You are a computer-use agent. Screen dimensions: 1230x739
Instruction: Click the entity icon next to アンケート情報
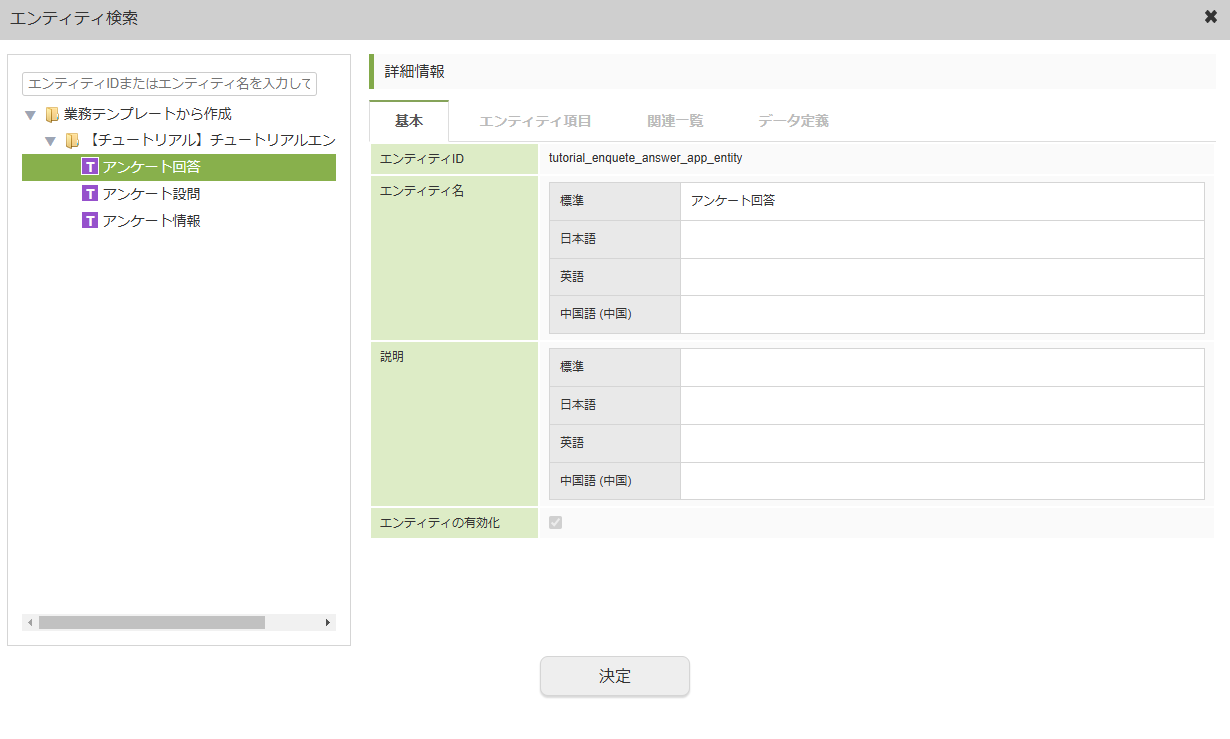88,220
